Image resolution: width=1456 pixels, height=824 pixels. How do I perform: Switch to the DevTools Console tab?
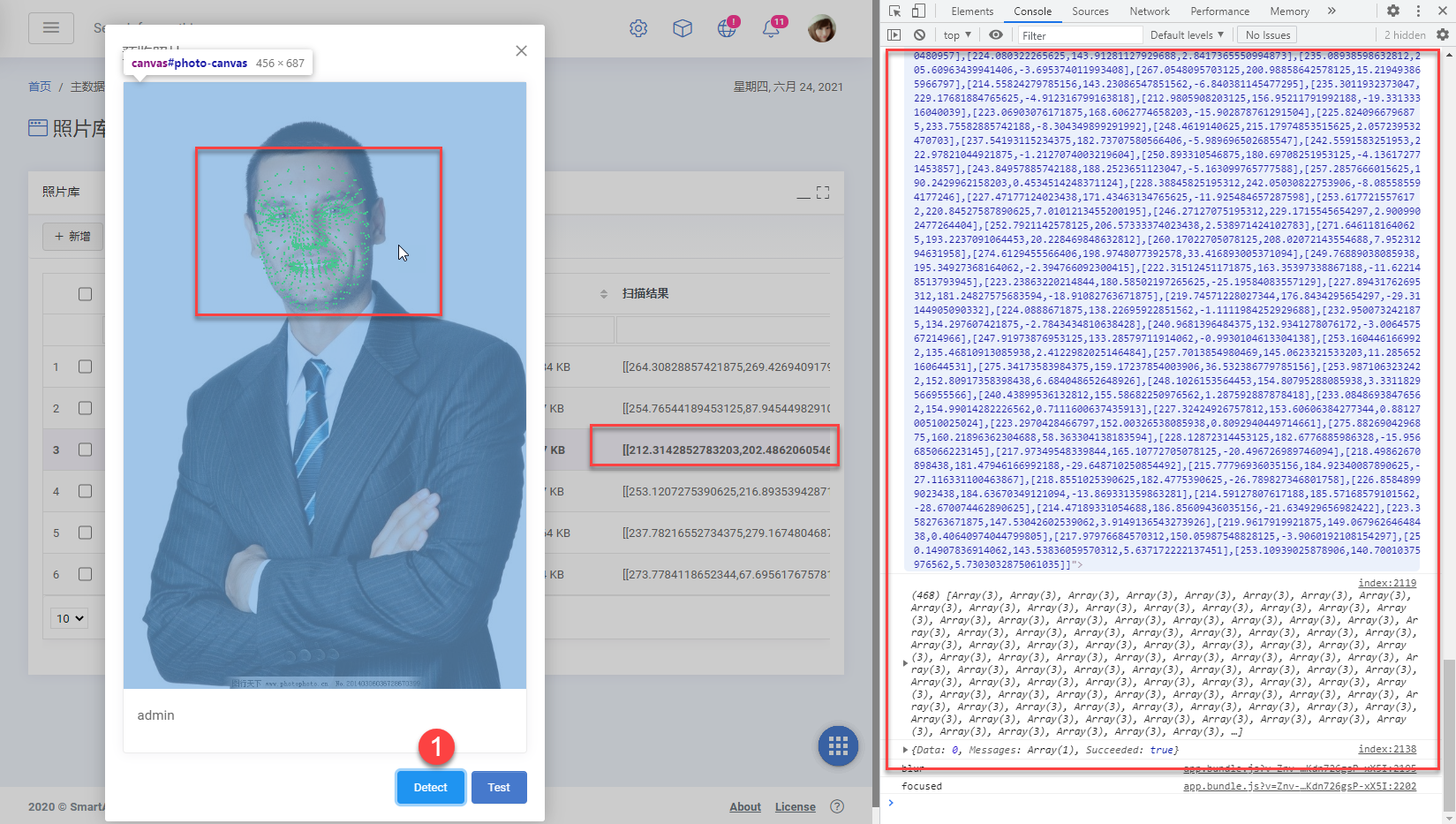[1032, 11]
